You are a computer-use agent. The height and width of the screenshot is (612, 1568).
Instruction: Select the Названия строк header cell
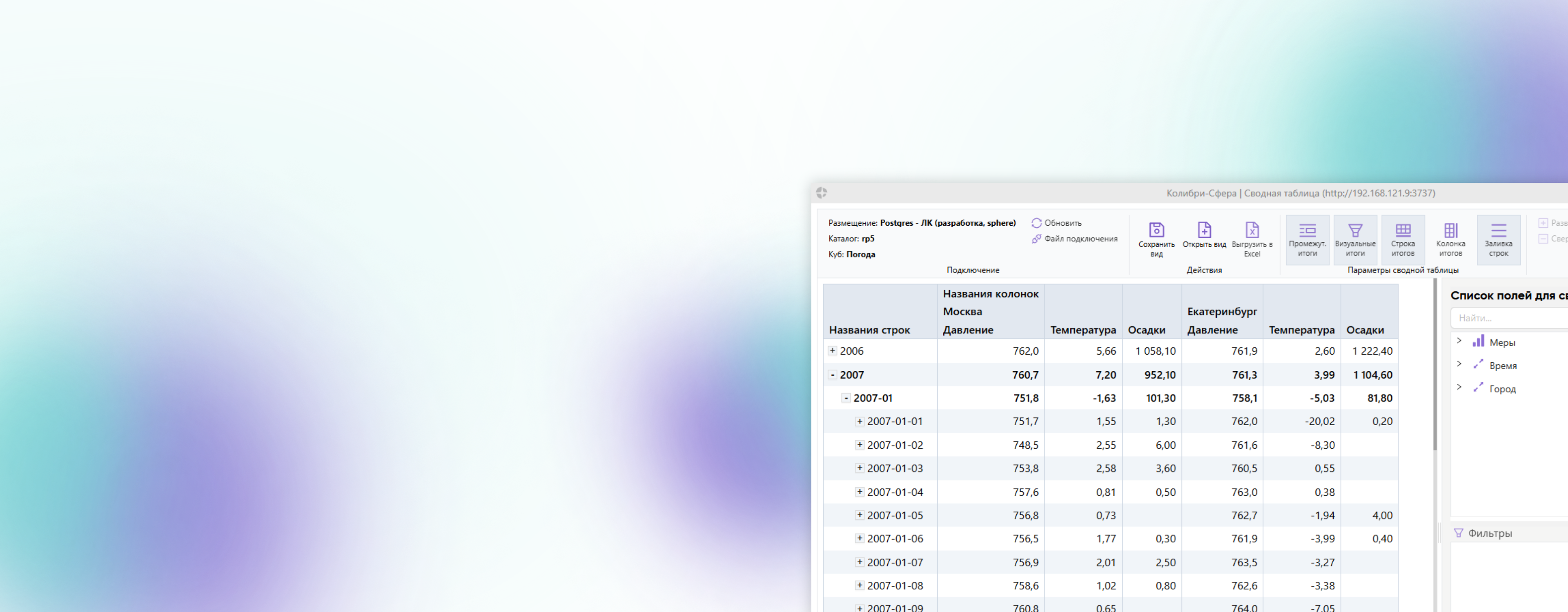(880, 311)
